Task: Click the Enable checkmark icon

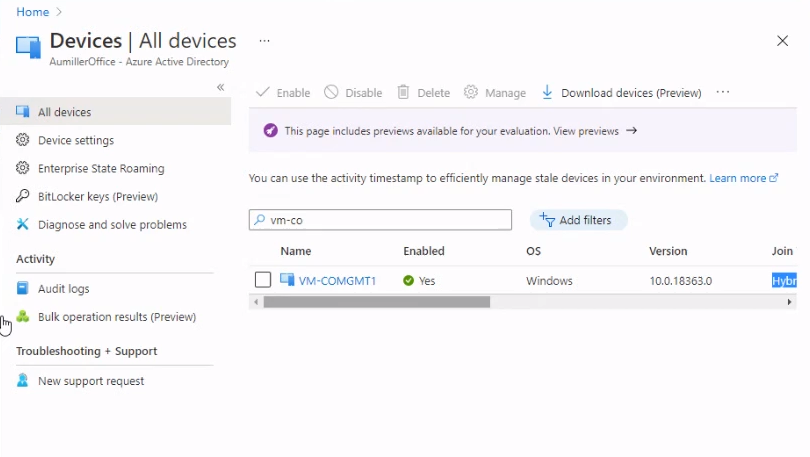Action: click(263, 92)
